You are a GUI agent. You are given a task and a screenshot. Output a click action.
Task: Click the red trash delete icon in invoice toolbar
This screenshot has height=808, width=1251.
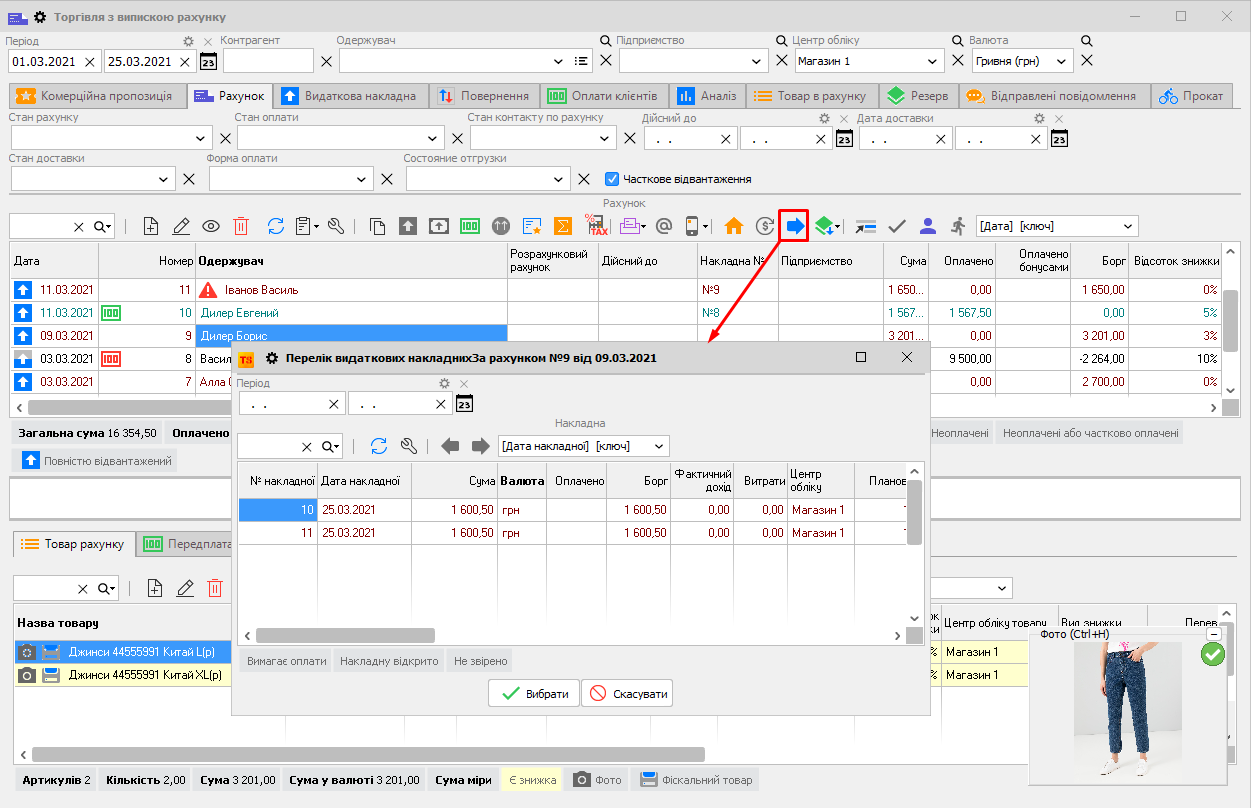241,226
